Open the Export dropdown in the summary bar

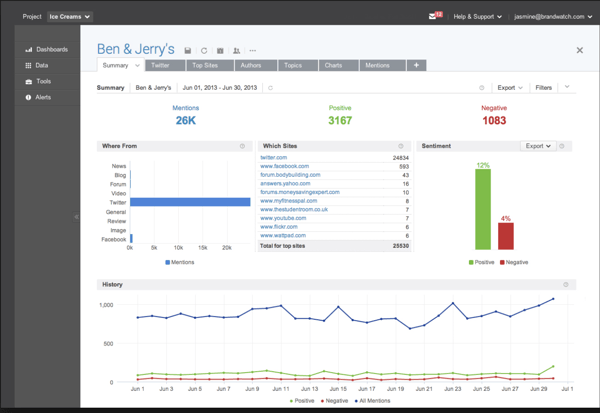[x=510, y=88]
